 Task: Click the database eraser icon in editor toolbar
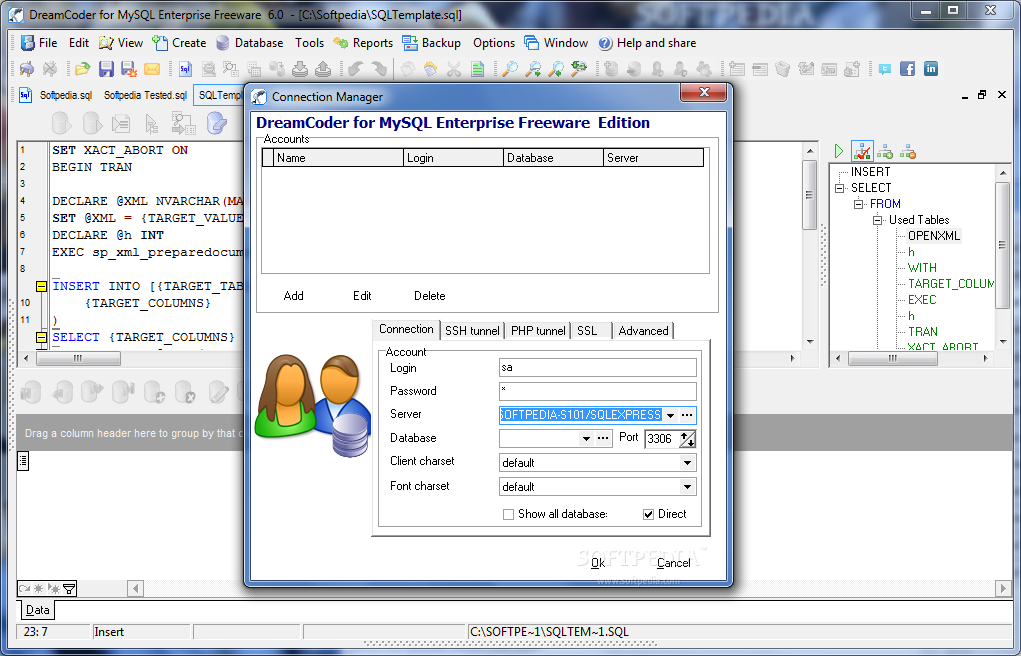click(216, 122)
